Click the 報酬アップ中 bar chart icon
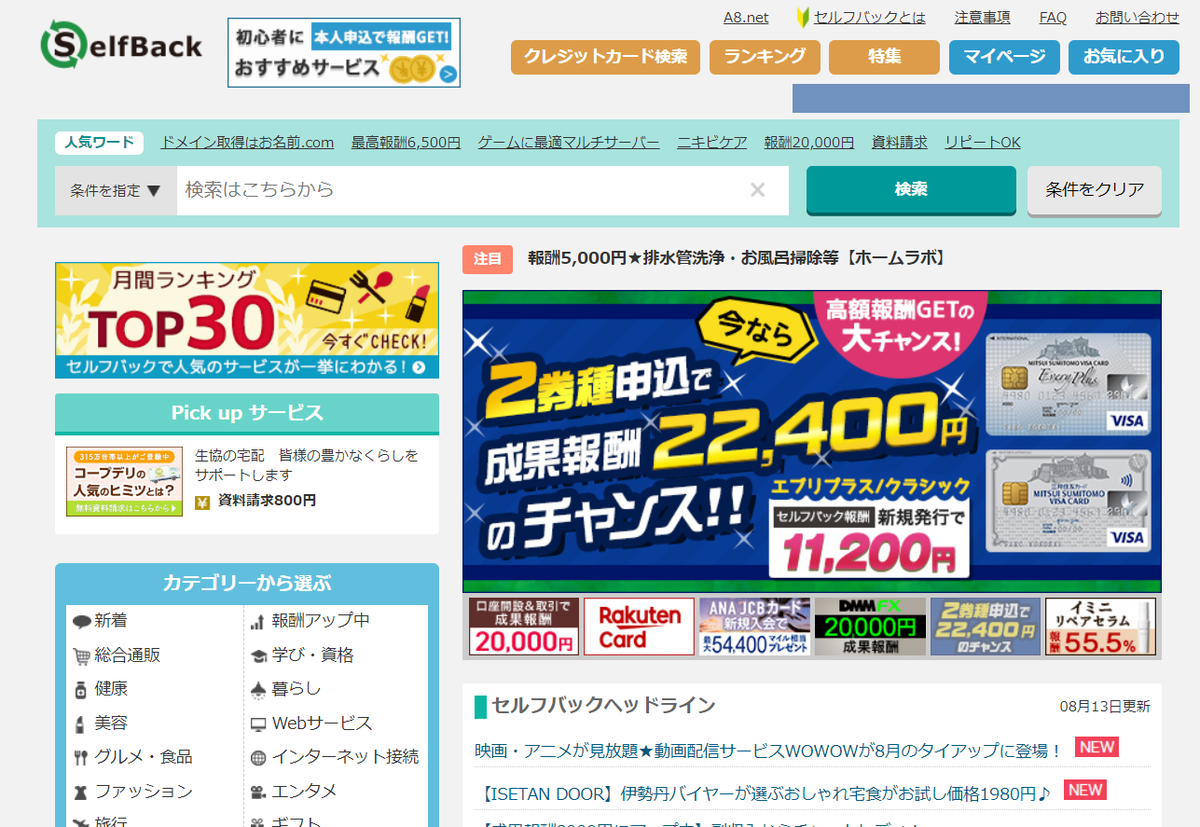1200x827 pixels. [257, 622]
